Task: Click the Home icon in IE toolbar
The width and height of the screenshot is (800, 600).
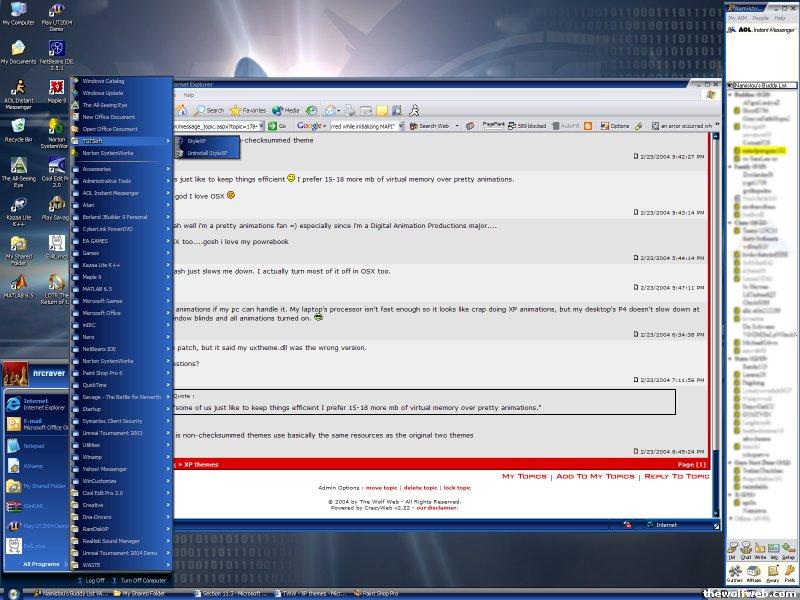Action: point(183,110)
